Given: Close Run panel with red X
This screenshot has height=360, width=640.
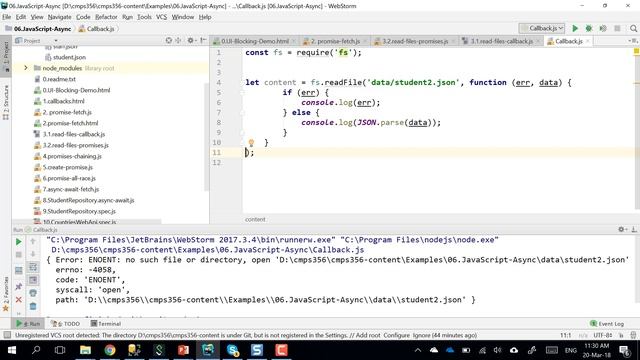Looking at the screenshot, I should pos(18,300).
